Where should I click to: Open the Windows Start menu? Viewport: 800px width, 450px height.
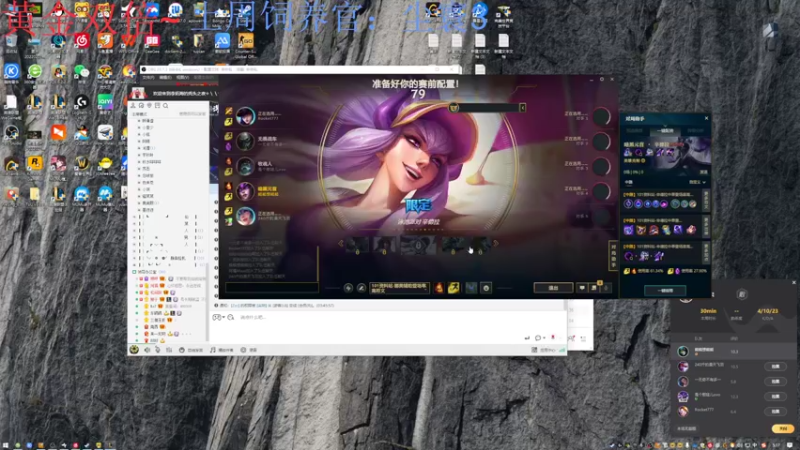tap(6, 445)
